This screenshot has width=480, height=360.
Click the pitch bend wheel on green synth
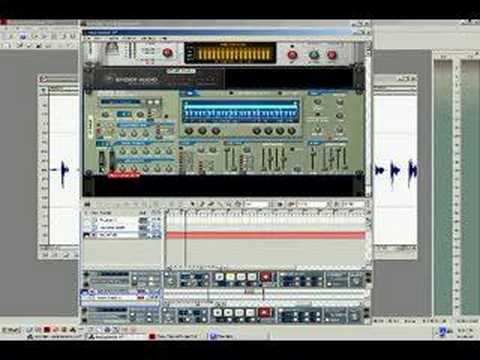pos(102,161)
